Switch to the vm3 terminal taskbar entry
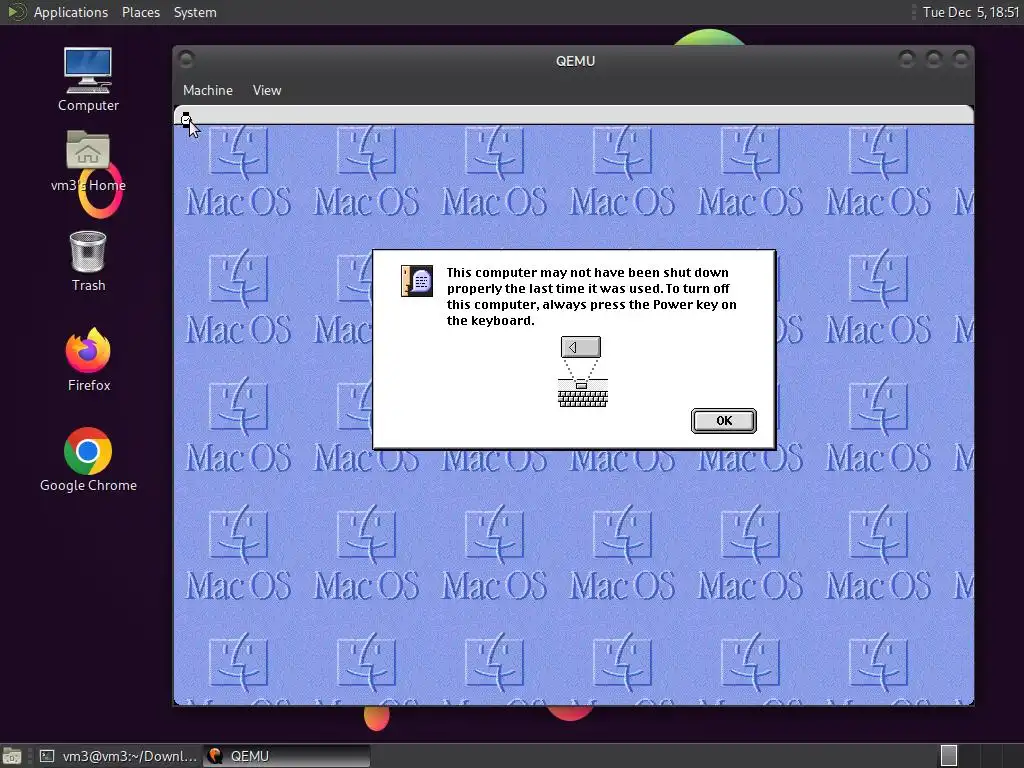The width and height of the screenshot is (1024, 768). [119, 756]
